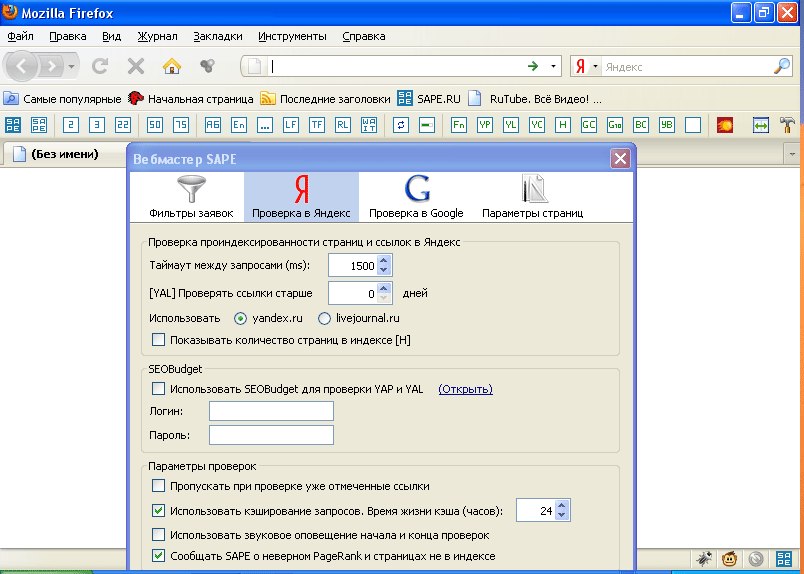Uncheck 'Использовать кэширование запросов' checkbox

tap(158, 511)
